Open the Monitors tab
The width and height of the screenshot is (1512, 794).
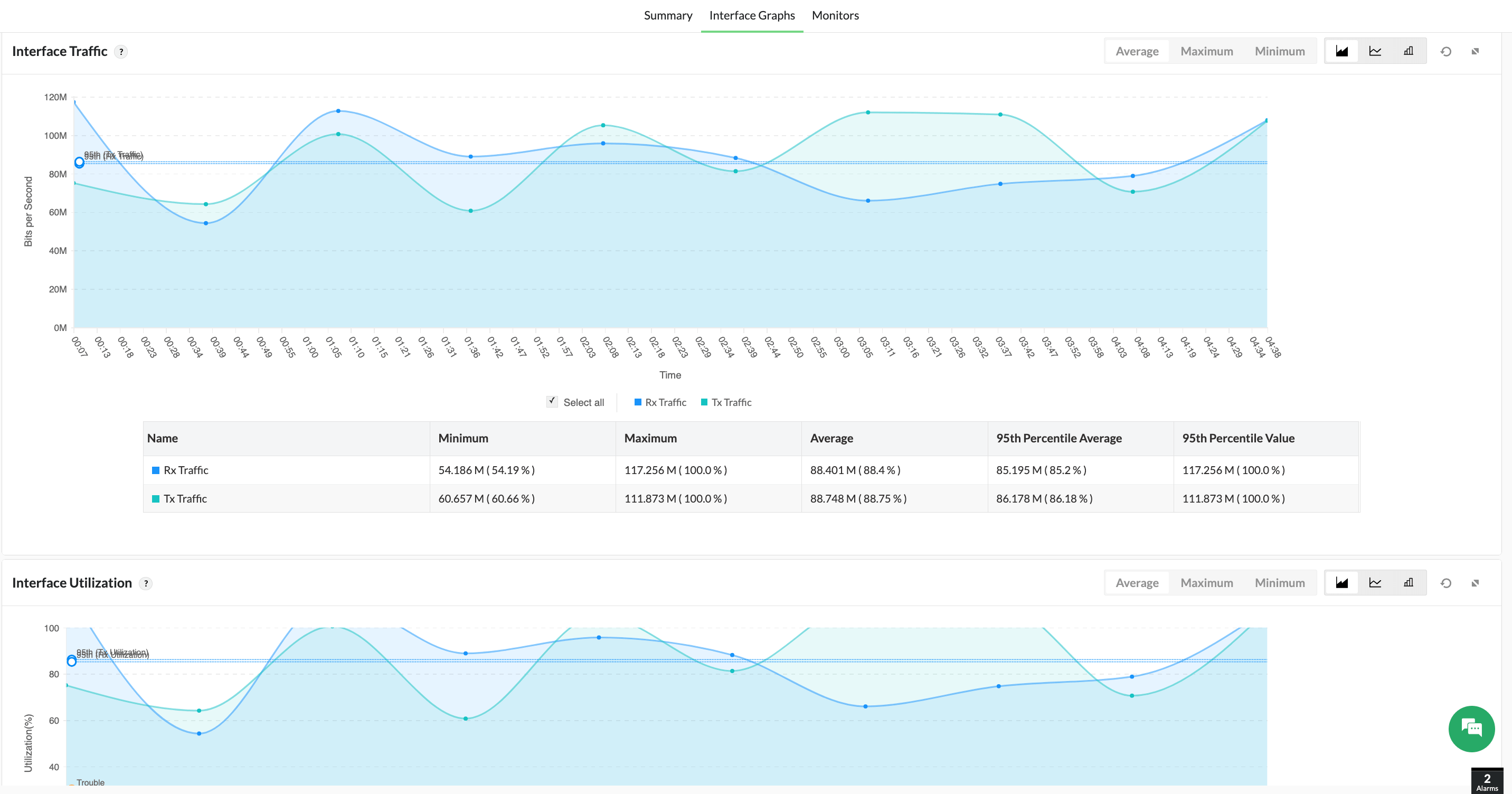(835, 15)
